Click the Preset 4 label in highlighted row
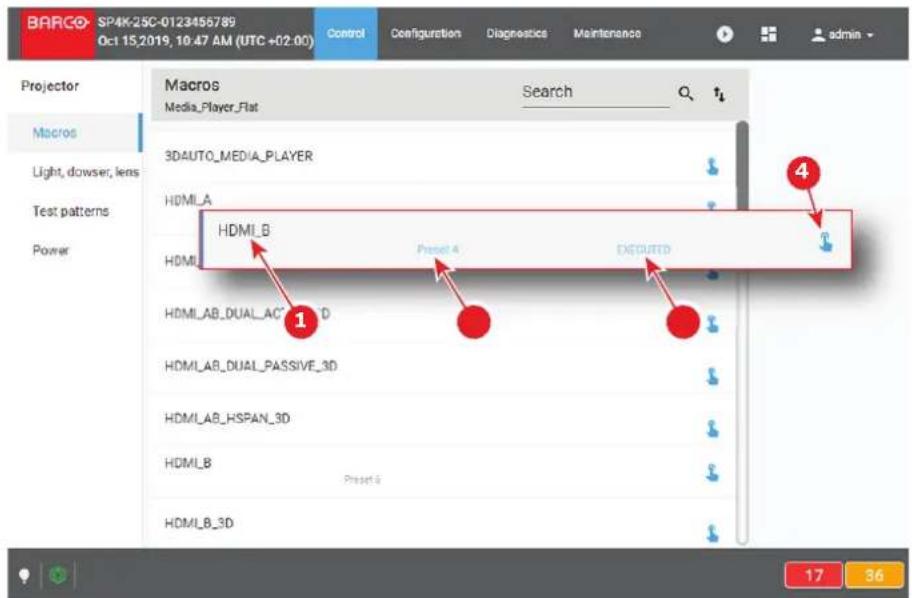The width and height of the screenshot is (912, 598). 437,250
